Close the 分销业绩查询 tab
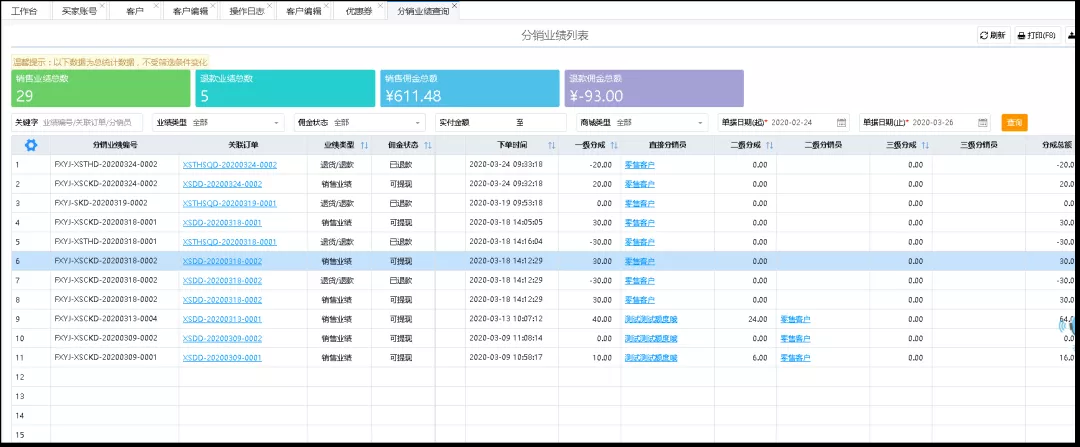The image size is (1080, 447). (x=454, y=6)
